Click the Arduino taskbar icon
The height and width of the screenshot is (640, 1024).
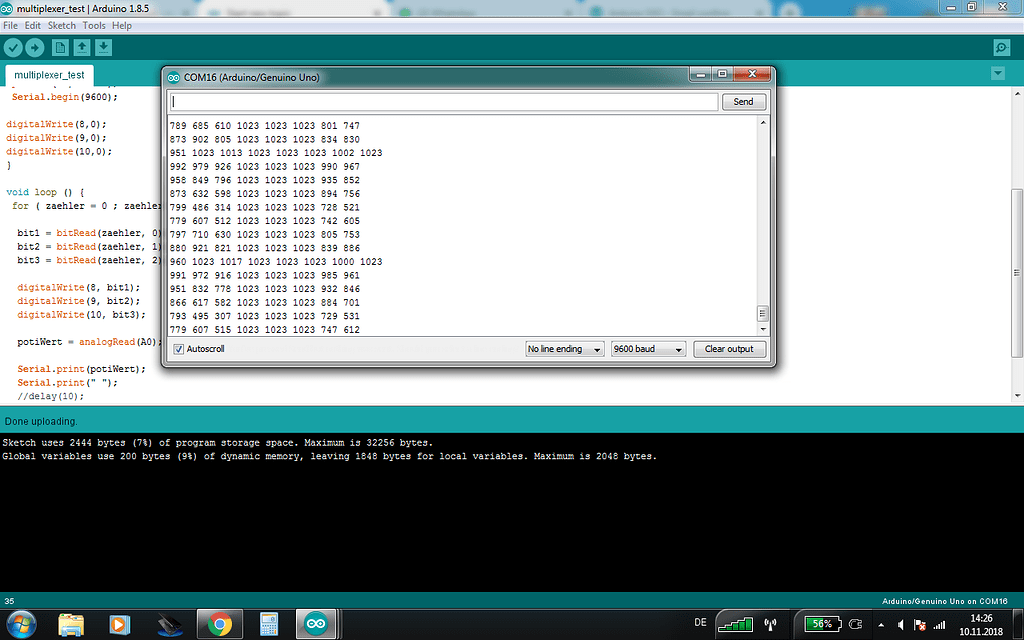coord(316,624)
